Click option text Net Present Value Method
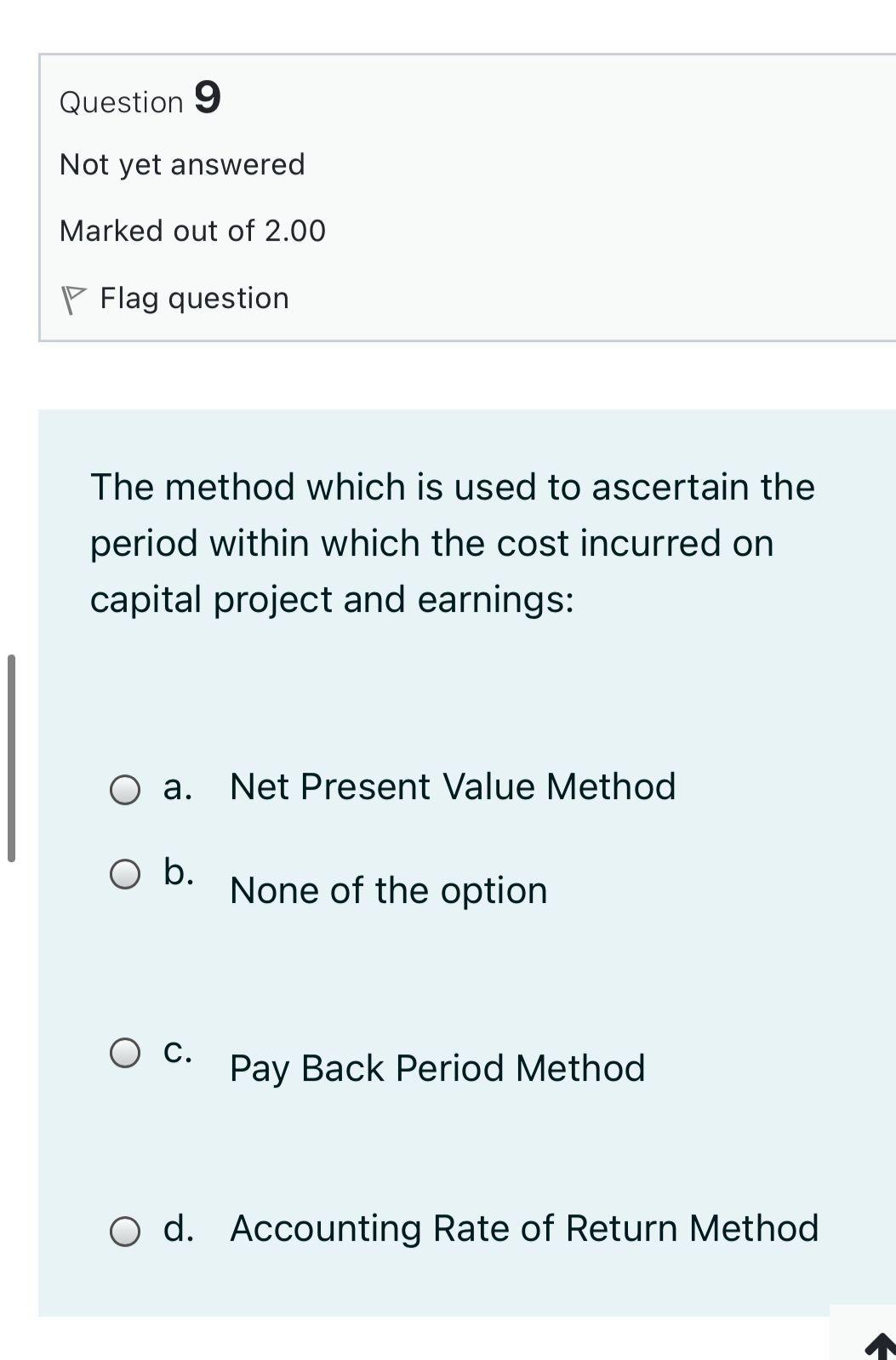 [x=453, y=787]
